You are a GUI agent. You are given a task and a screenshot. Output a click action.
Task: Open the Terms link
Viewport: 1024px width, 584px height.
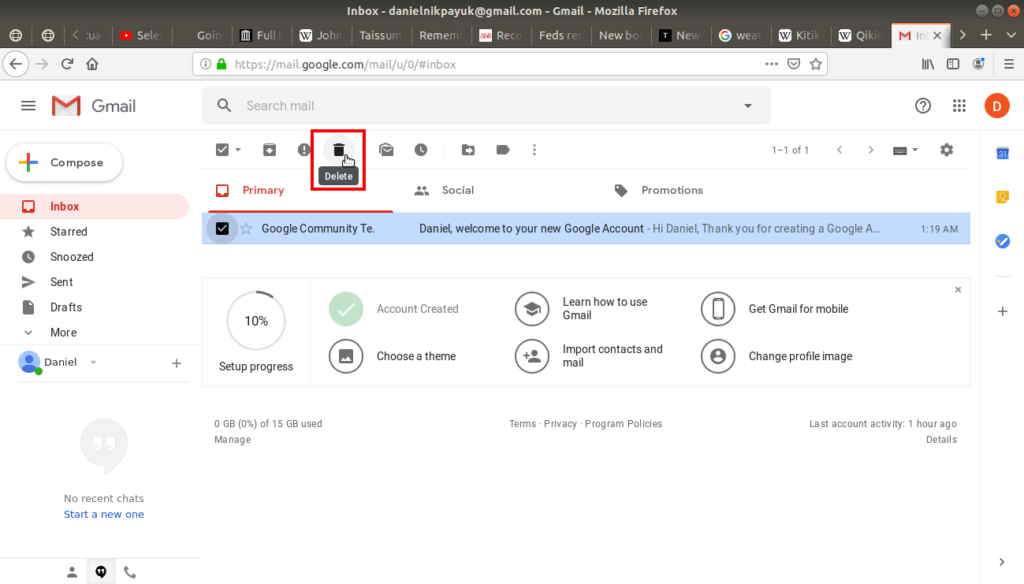point(522,424)
